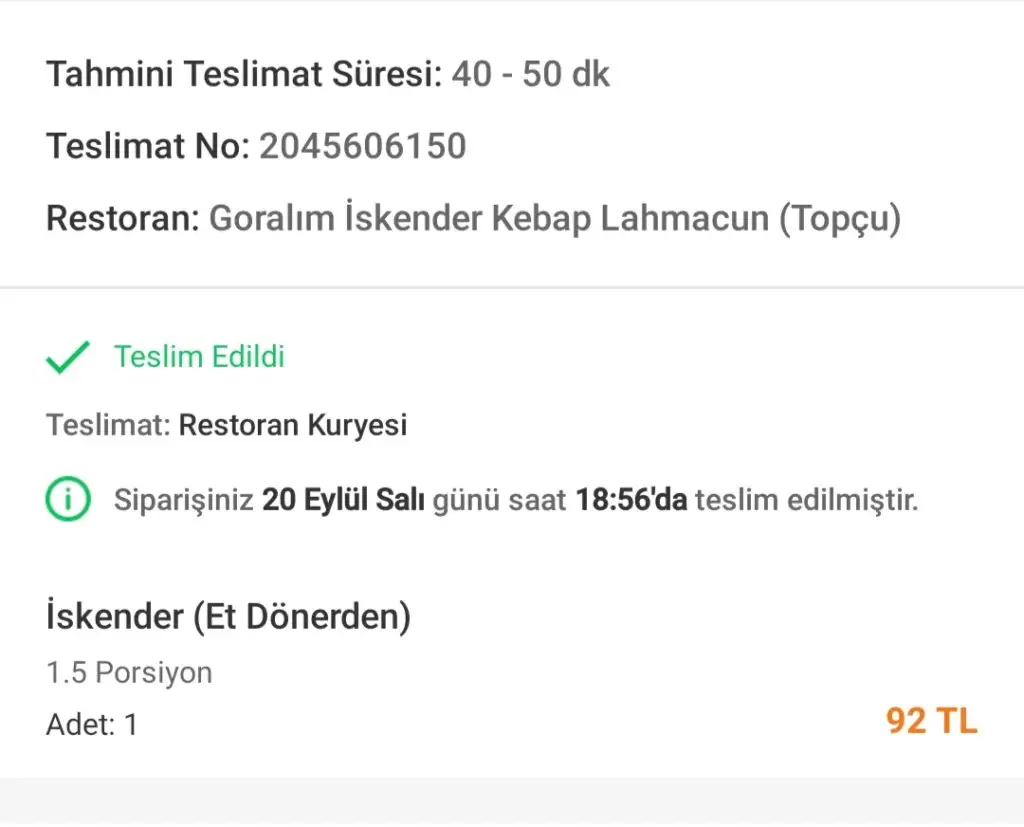Click the teslim edilmiştir text
This screenshot has height=827, width=1024.
(x=806, y=499)
